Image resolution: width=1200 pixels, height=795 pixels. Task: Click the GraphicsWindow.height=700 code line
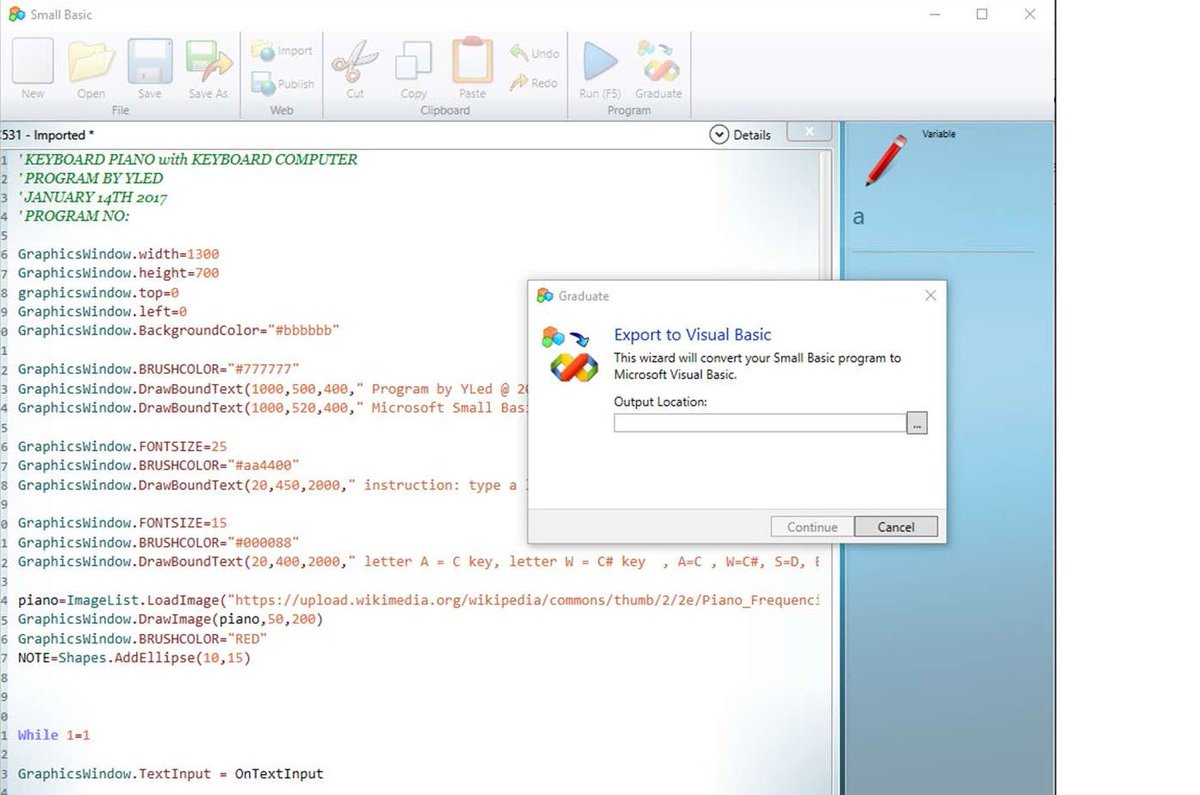point(118,273)
